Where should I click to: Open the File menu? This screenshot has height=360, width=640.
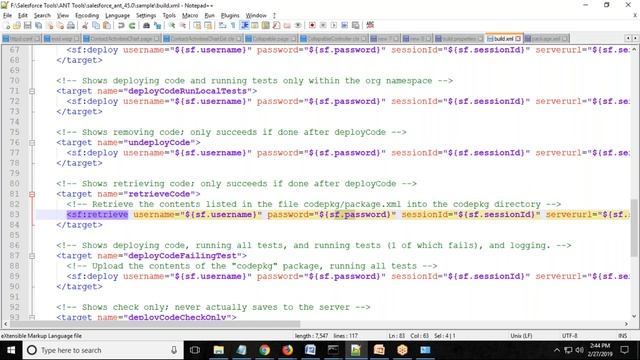click(x=7, y=16)
